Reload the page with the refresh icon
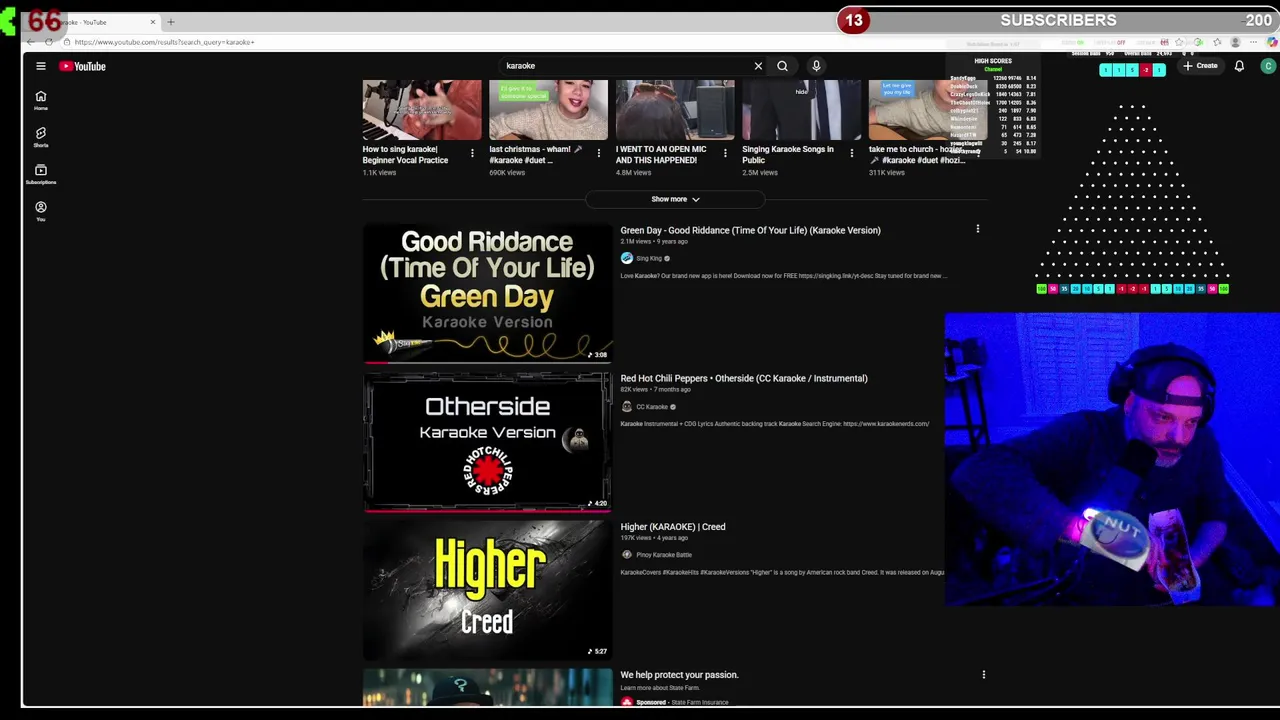This screenshot has width=1280, height=720. (48, 42)
